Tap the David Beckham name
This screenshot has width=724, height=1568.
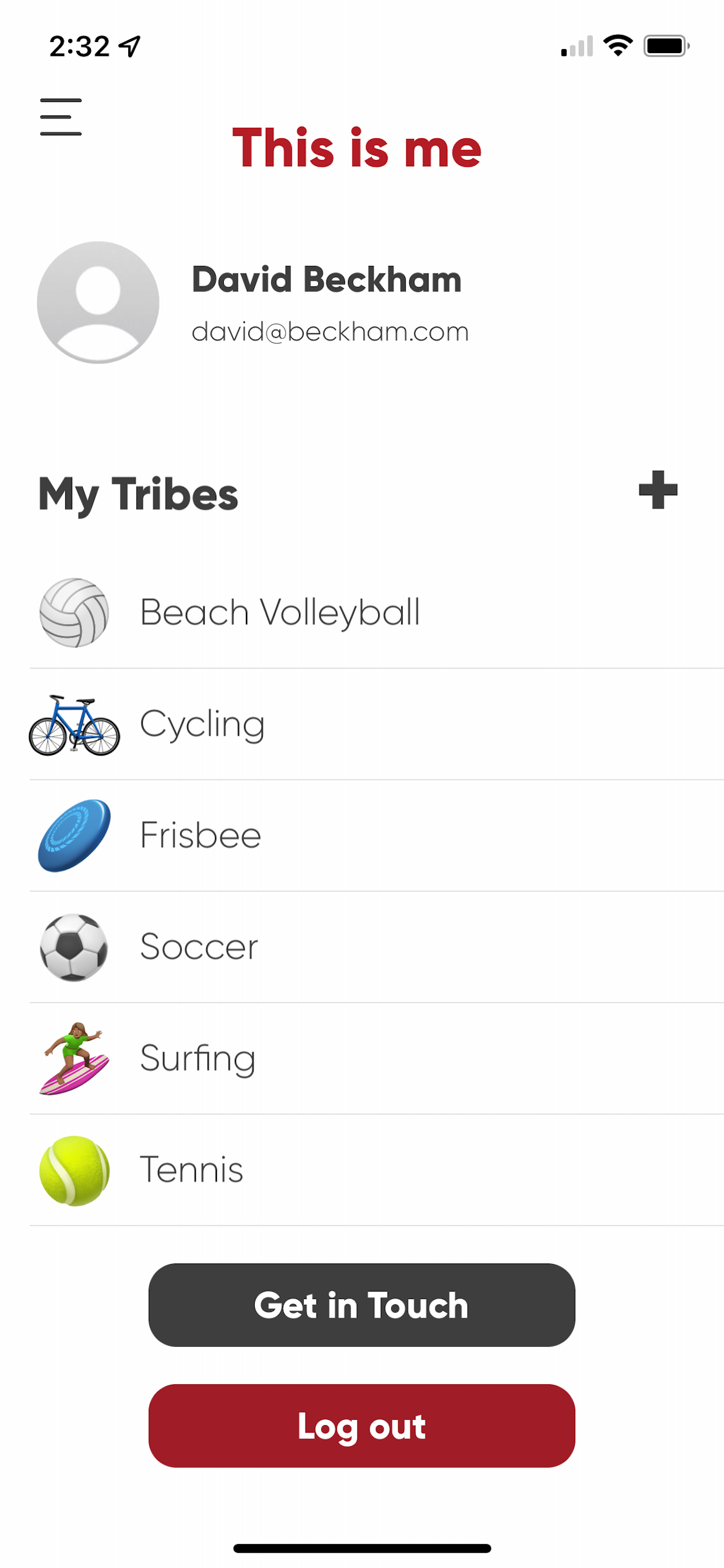(326, 280)
